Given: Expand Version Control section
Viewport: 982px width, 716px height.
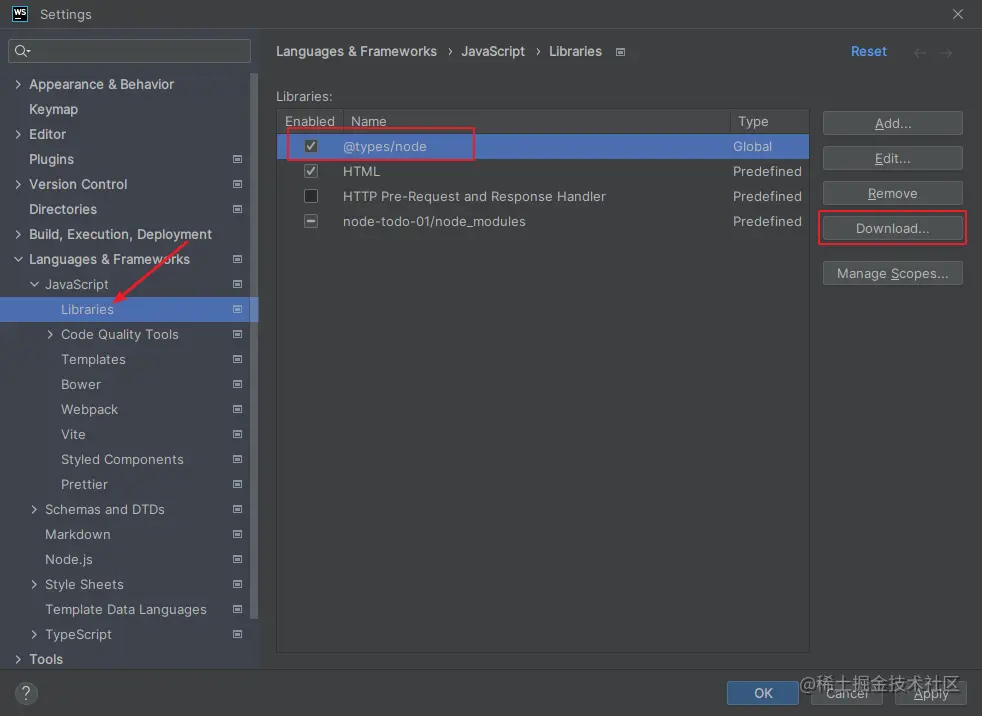Looking at the screenshot, I should tap(18, 184).
